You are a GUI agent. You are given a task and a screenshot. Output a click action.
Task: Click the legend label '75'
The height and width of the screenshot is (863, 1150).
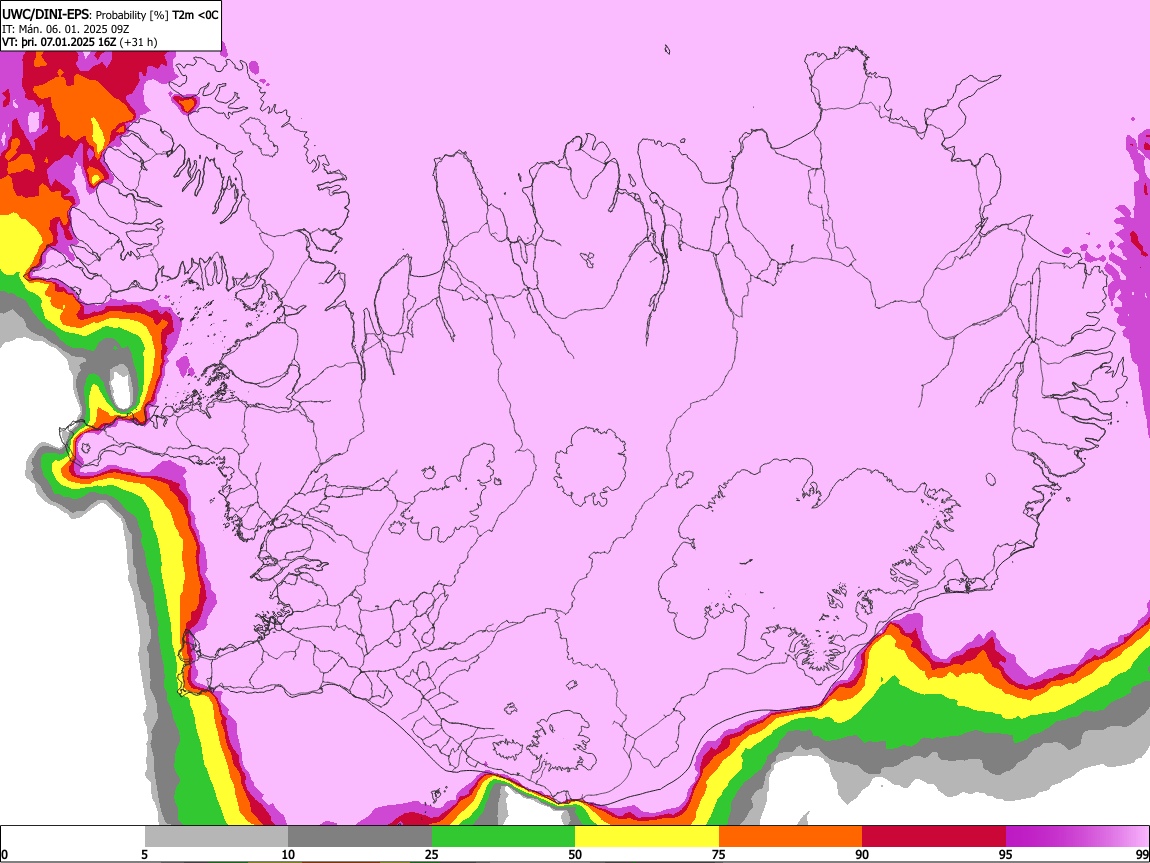tap(719, 854)
